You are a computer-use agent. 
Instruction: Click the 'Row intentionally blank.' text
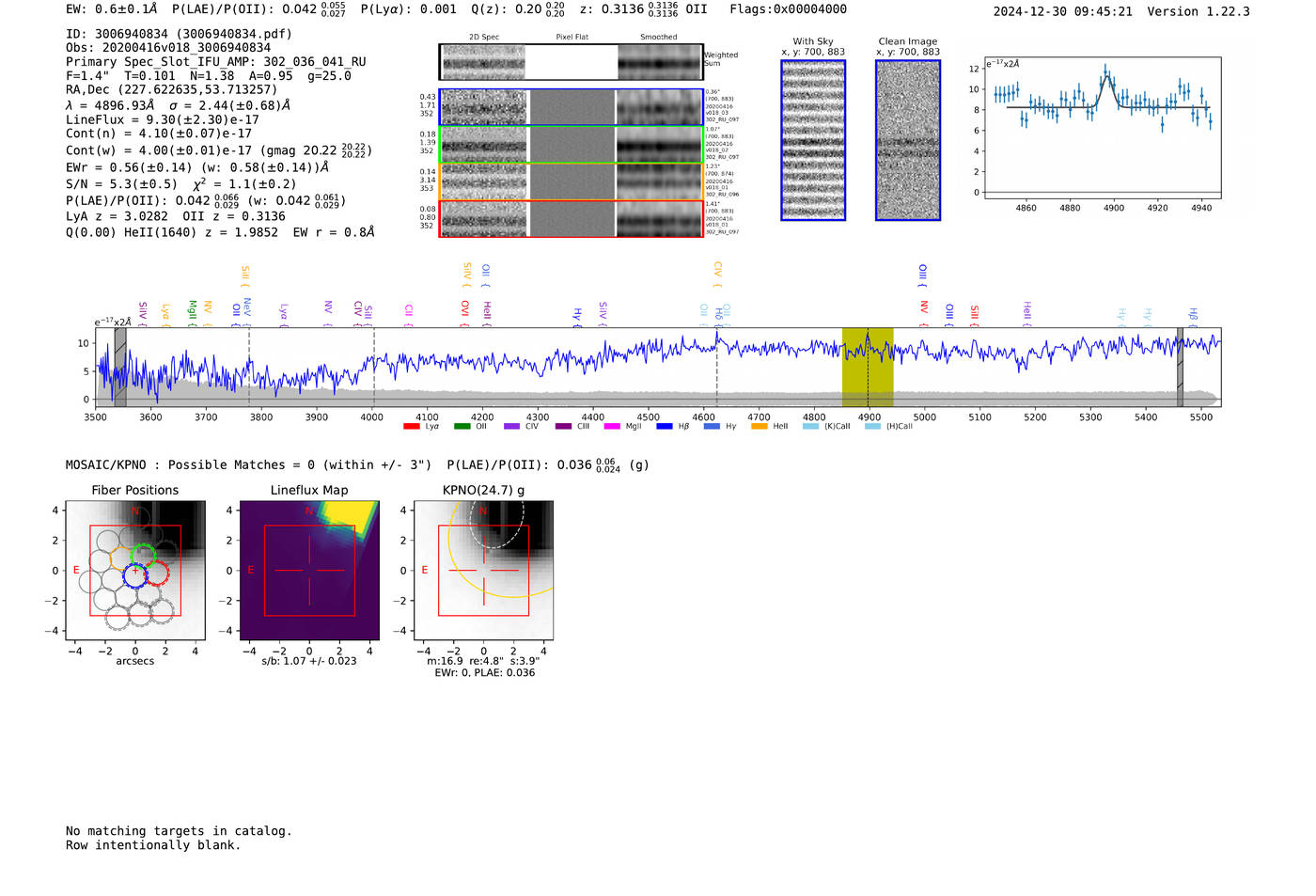pos(153,845)
